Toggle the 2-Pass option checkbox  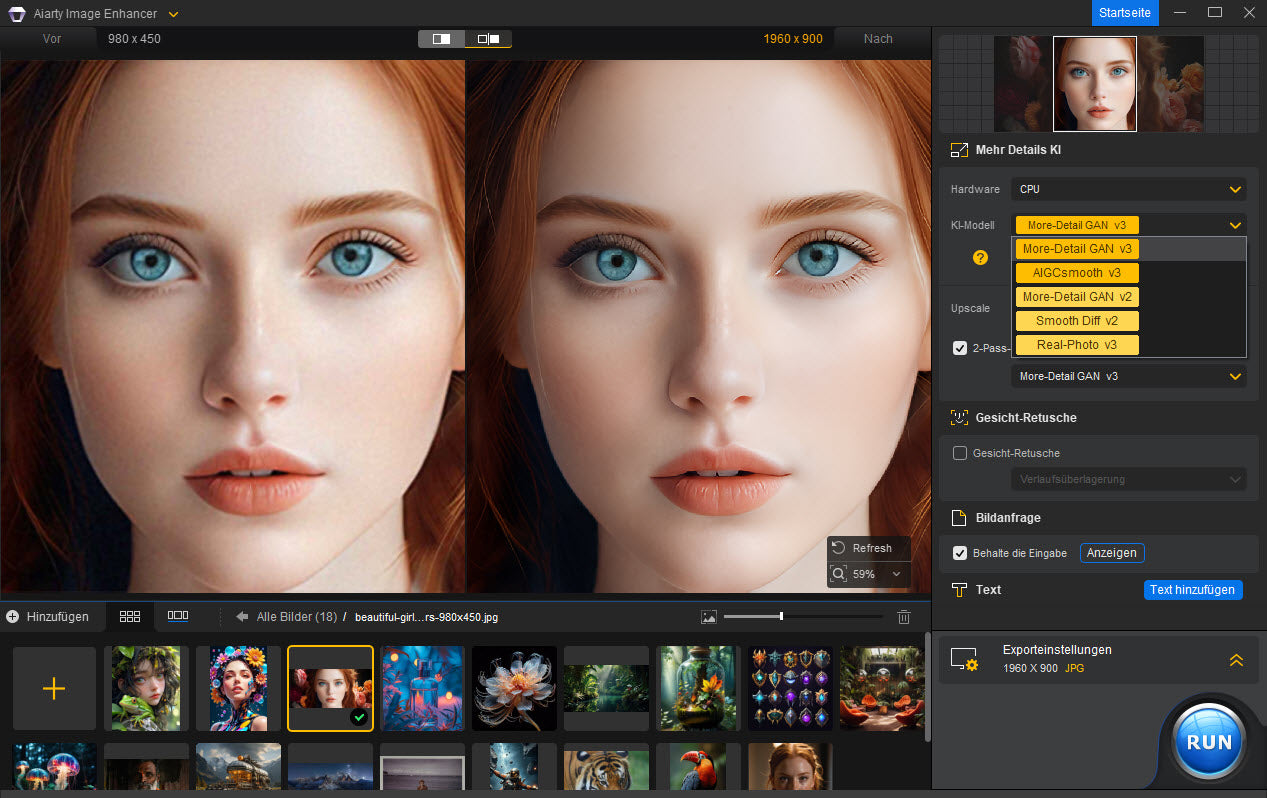(960, 348)
